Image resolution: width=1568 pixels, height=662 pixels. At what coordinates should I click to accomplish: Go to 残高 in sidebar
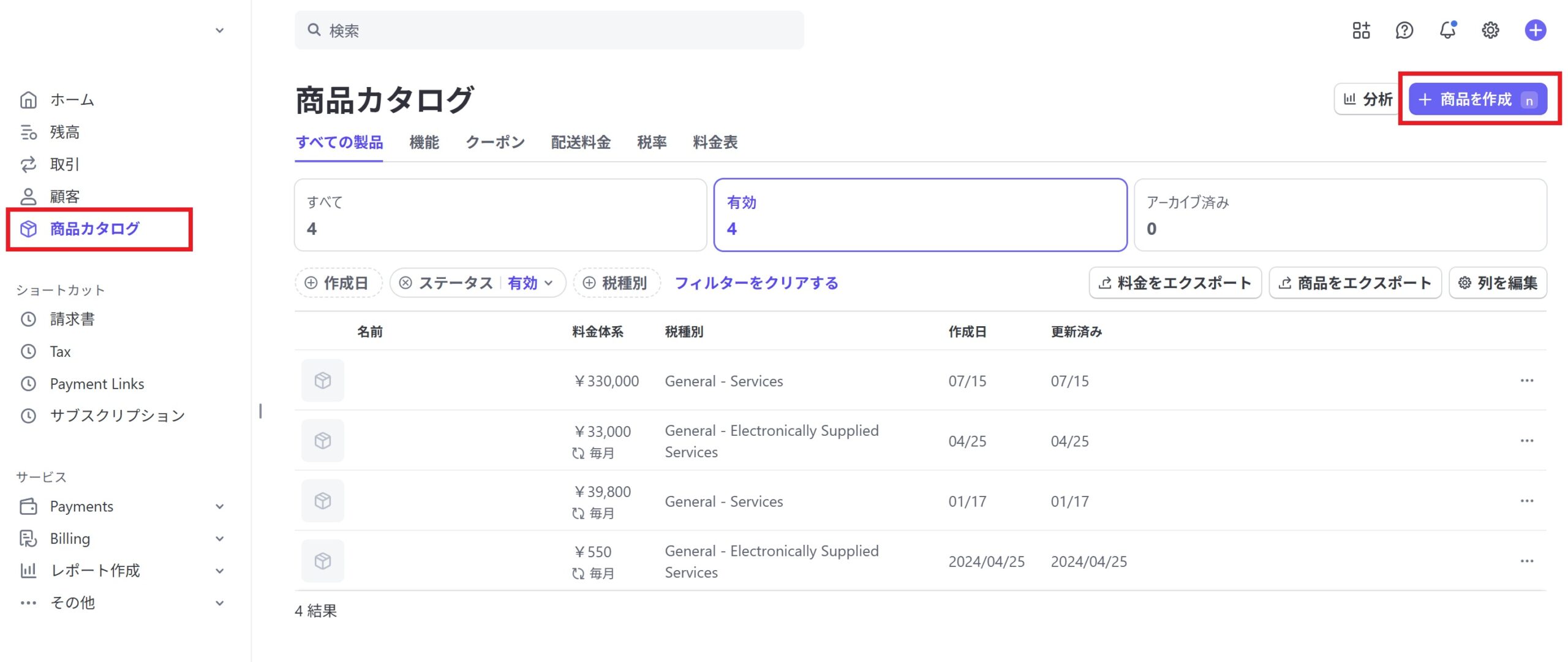point(64,132)
